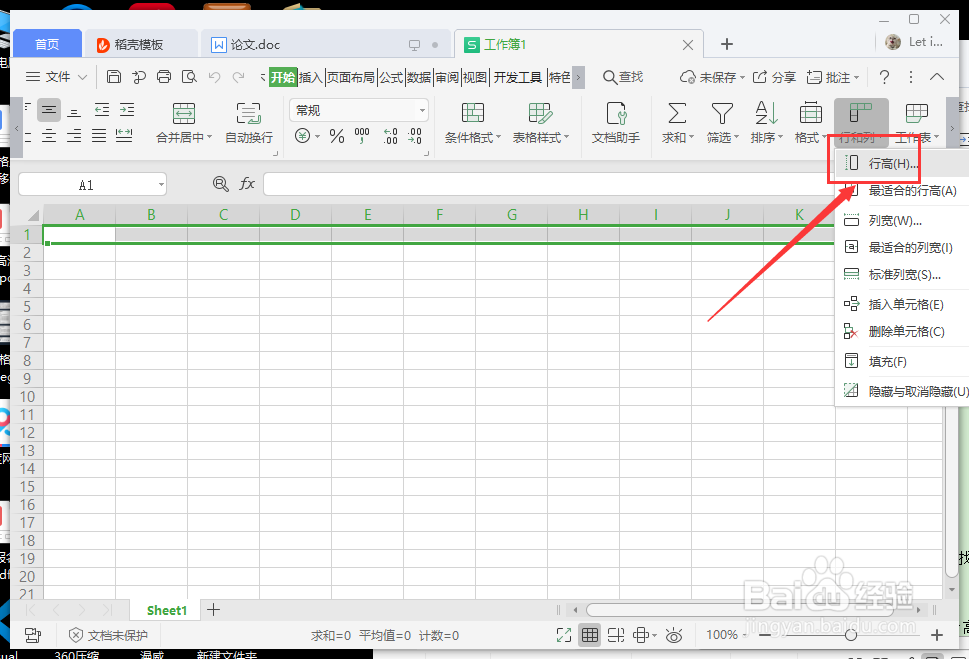Choose Delete Cells (删除单元格)
Screen dimensions: 969x659
point(900,332)
